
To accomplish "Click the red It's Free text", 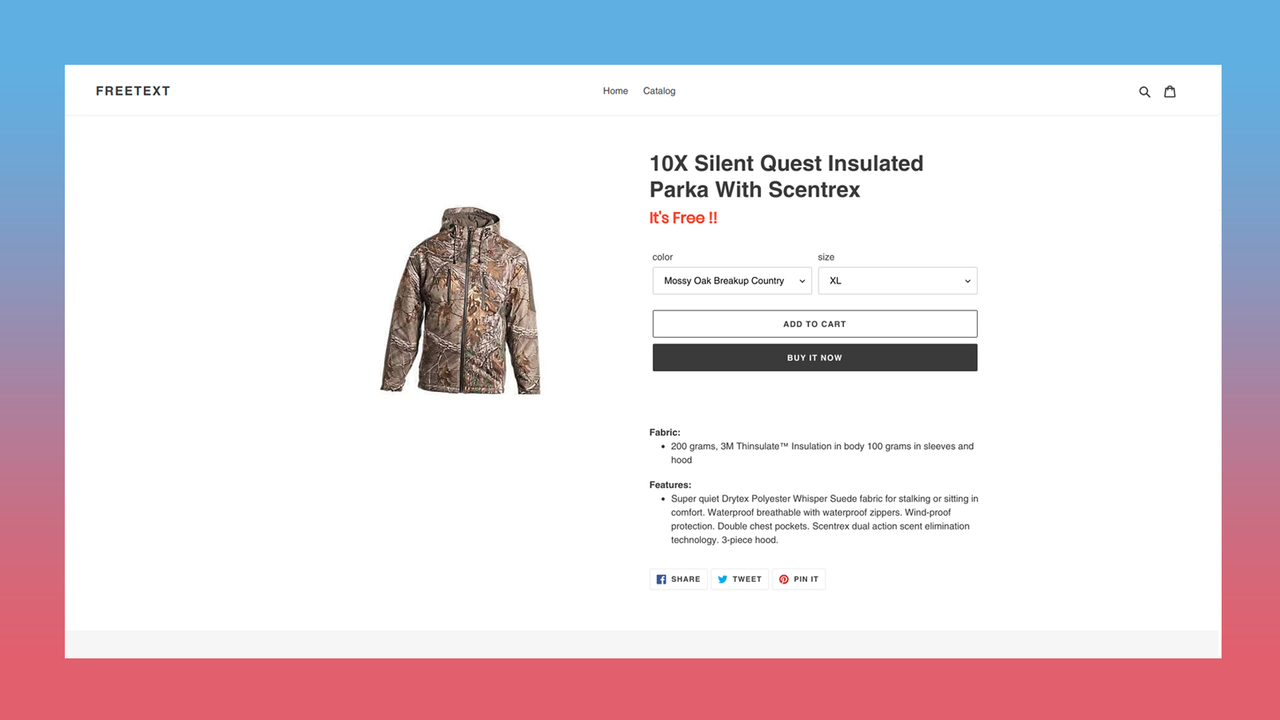I will 683,217.
